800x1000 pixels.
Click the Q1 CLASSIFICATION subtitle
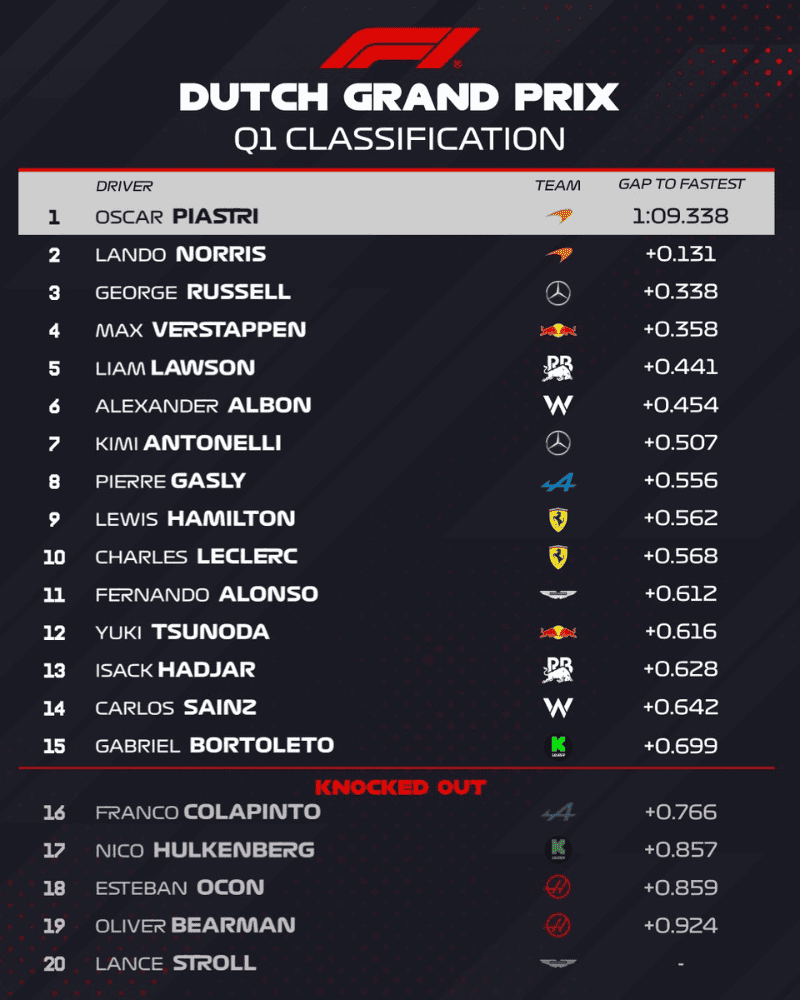(x=399, y=138)
